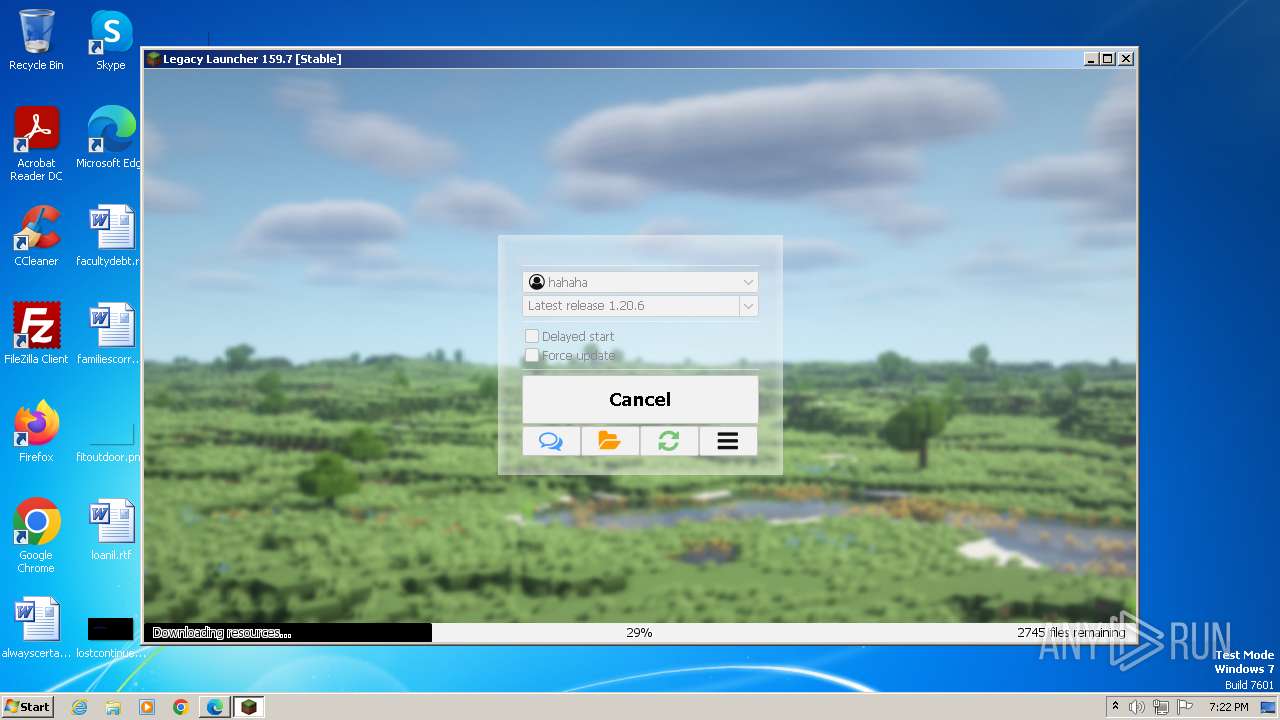
Task: Open Chrome from the taskbar
Action: 181,707
